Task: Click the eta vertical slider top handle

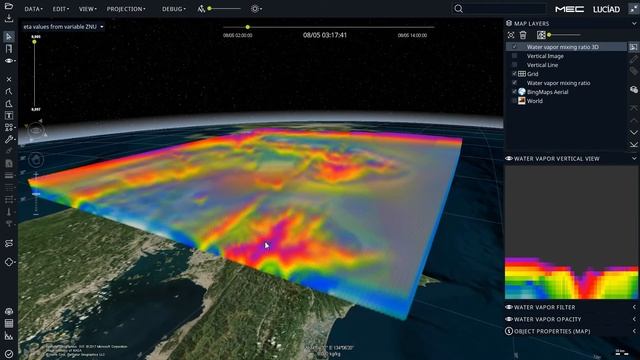Action: [x=34, y=42]
